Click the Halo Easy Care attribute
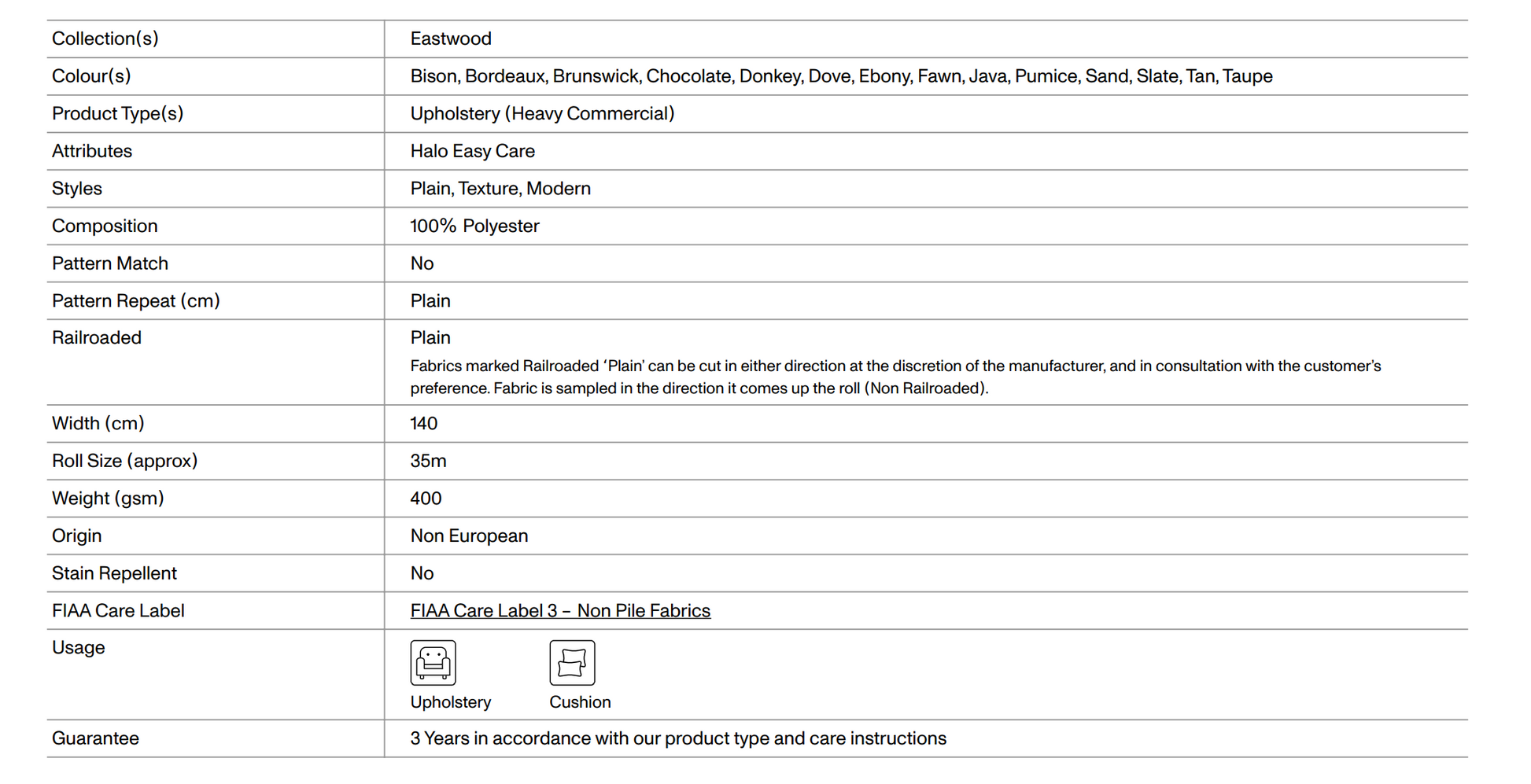The image size is (1531, 784). (x=472, y=151)
